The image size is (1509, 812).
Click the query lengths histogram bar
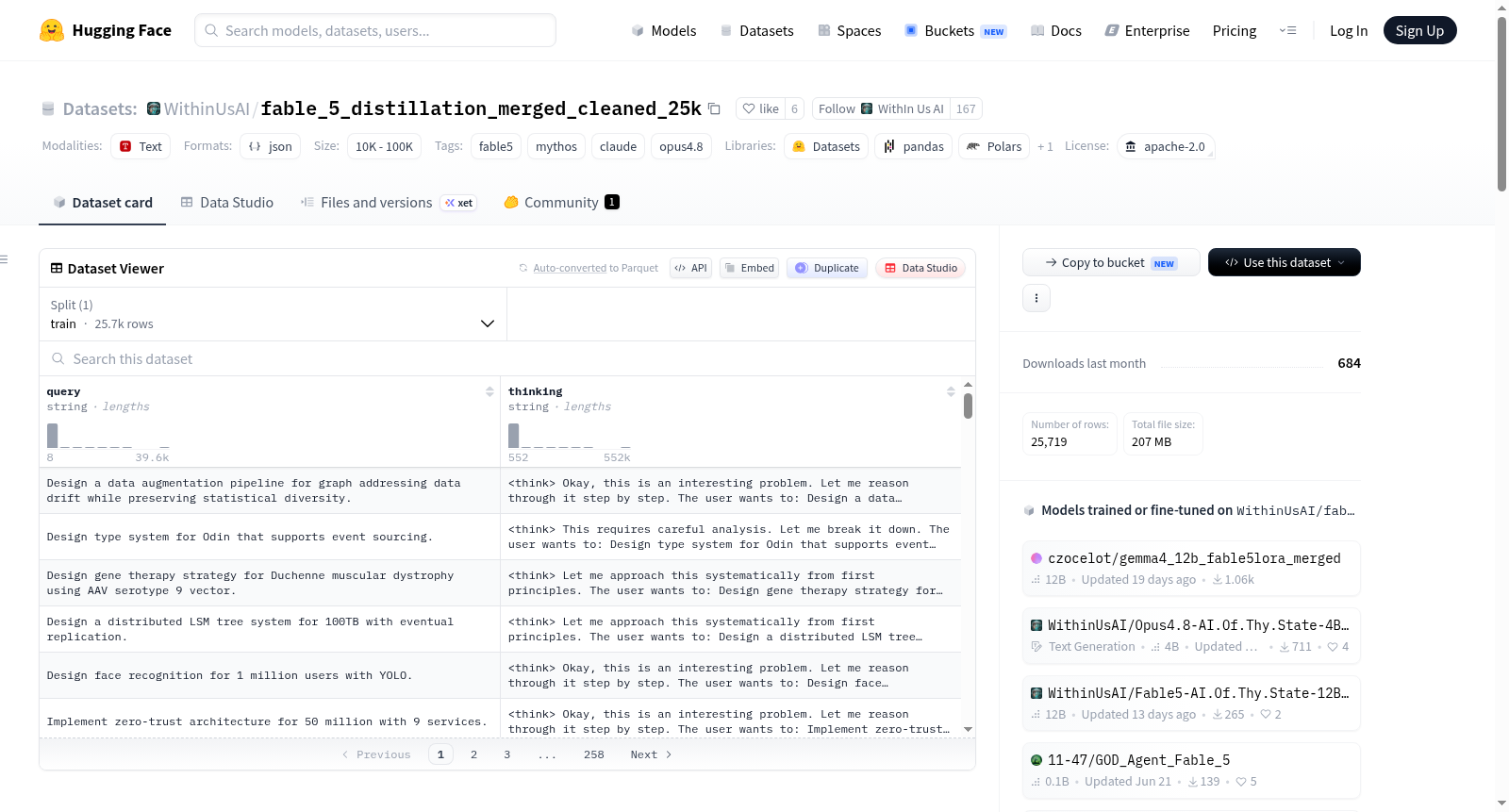coord(53,436)
